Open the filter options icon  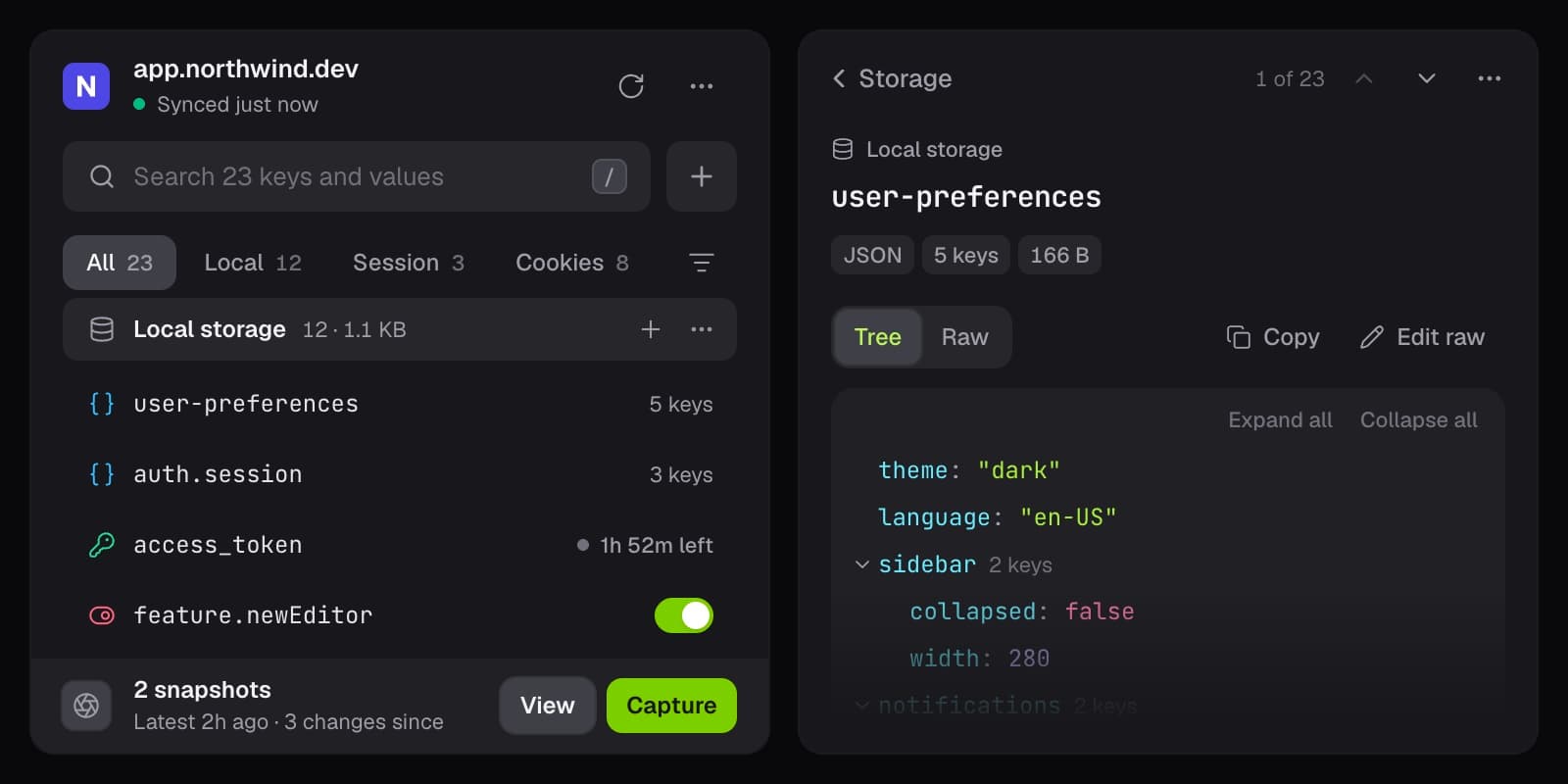[702, 263]
